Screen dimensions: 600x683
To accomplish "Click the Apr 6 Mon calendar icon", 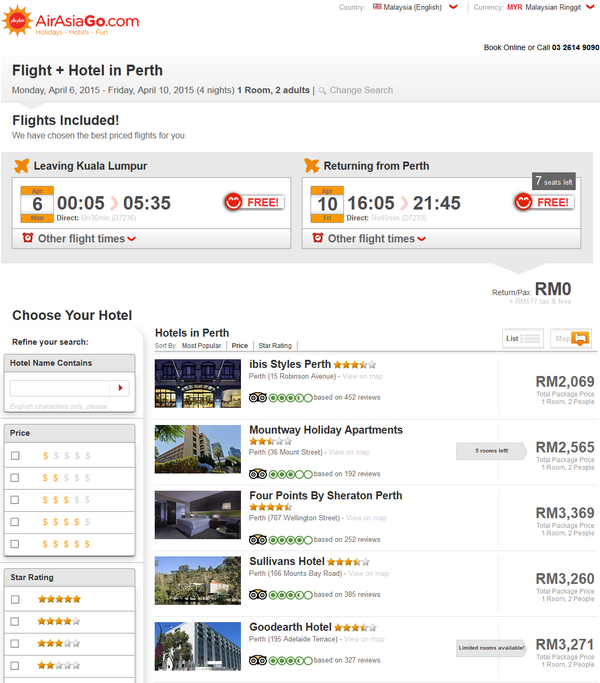I will pos(37,204).
